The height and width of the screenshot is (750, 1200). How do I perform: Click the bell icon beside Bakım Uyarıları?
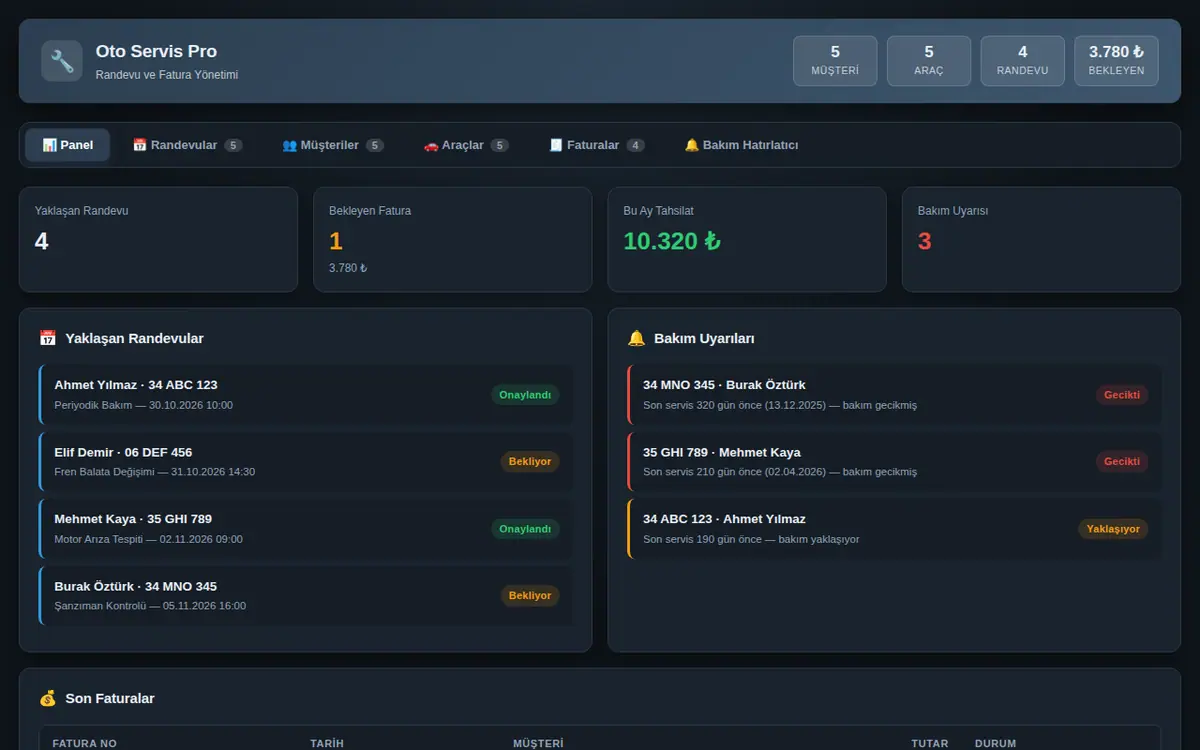636,338
